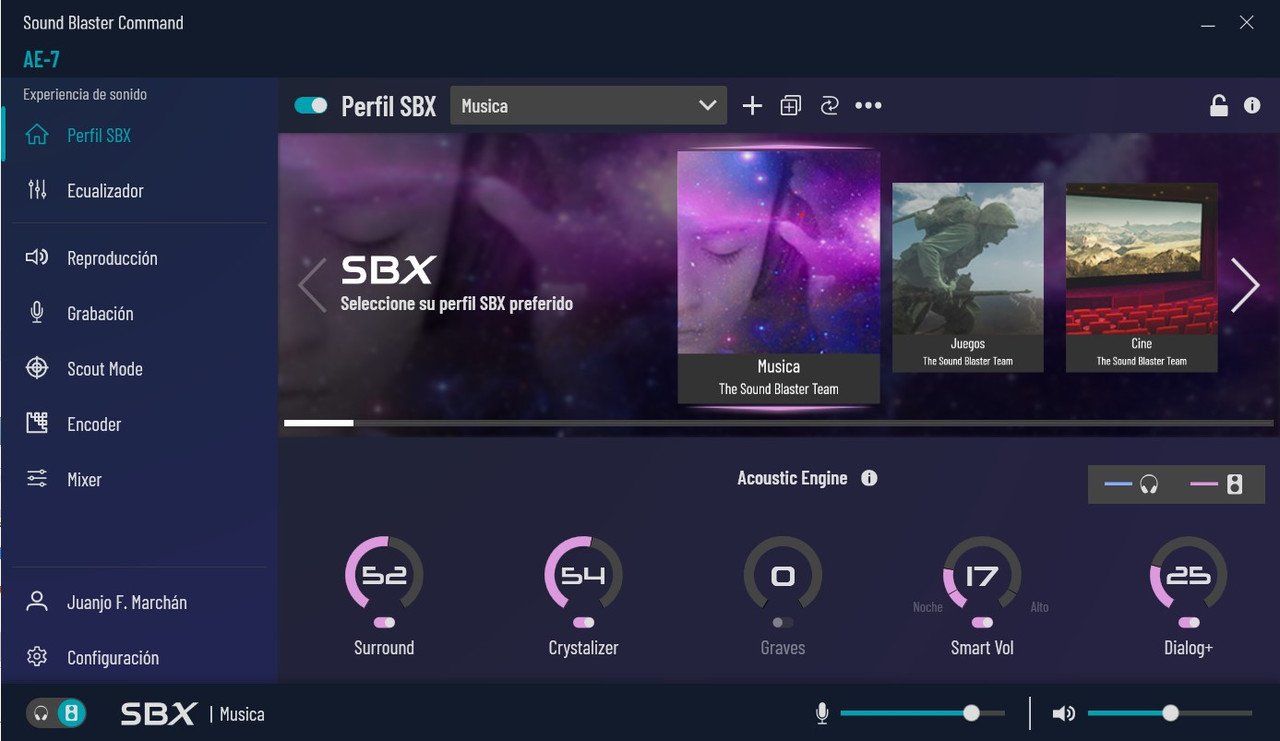Select the Musica profile card

(x=779, y=277)
